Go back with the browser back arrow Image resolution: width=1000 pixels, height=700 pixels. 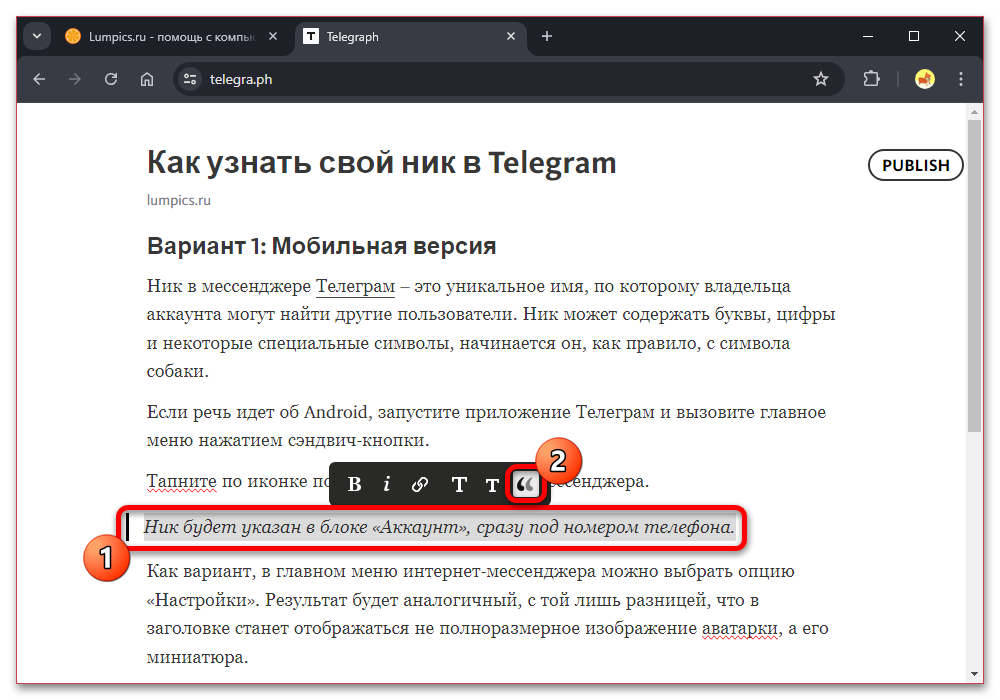click(40, 79)
